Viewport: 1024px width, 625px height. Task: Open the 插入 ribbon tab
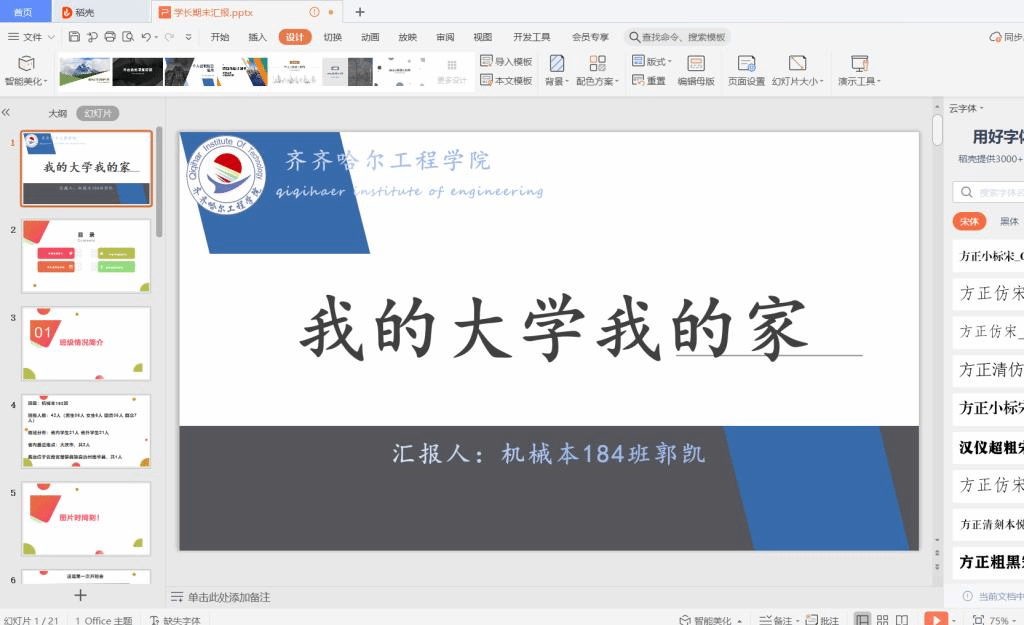(257, 37)
